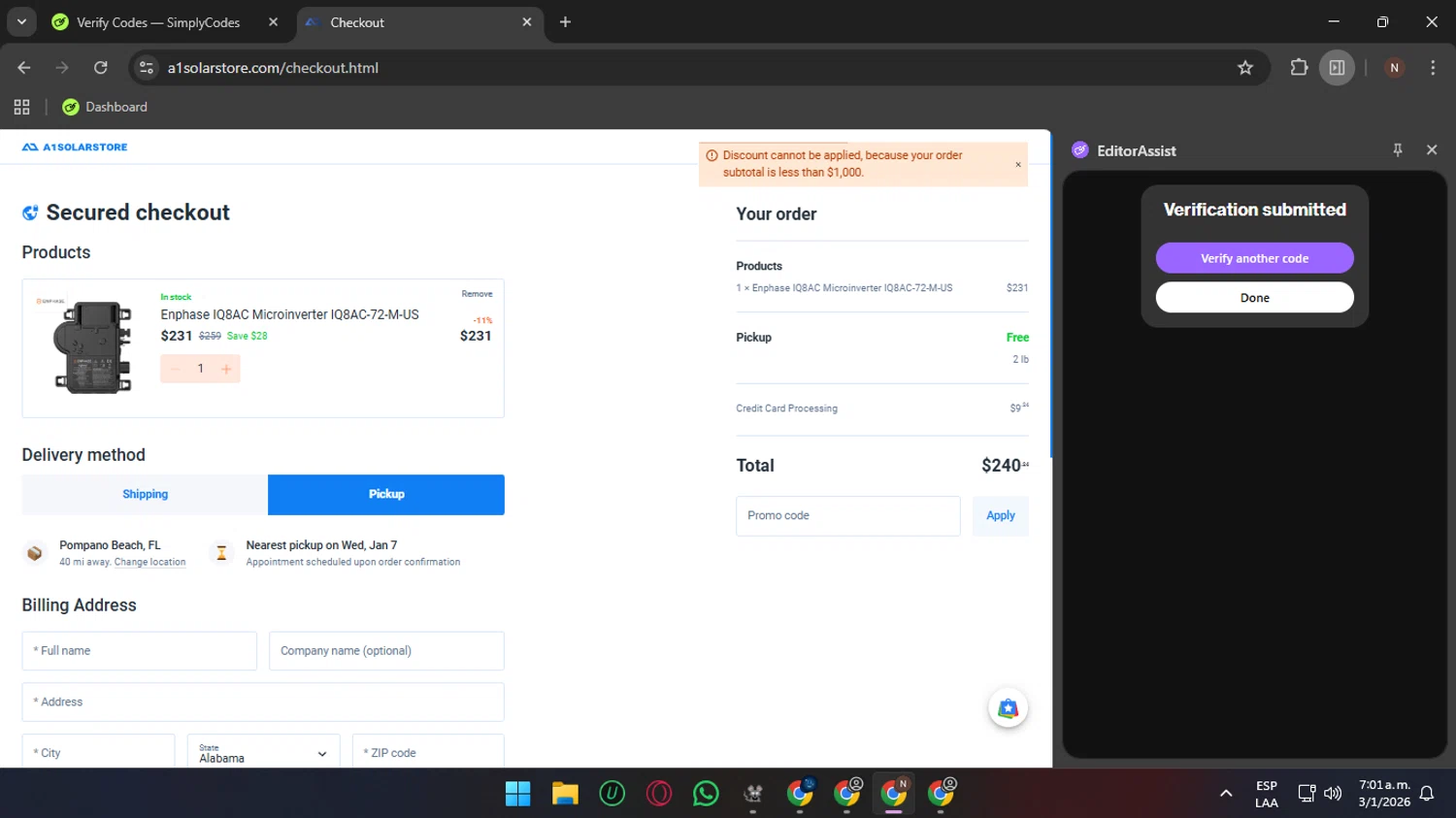Open Opera browser from taskbar
Viewport: 1456px width, 818px height.
[x=659, y=794]
